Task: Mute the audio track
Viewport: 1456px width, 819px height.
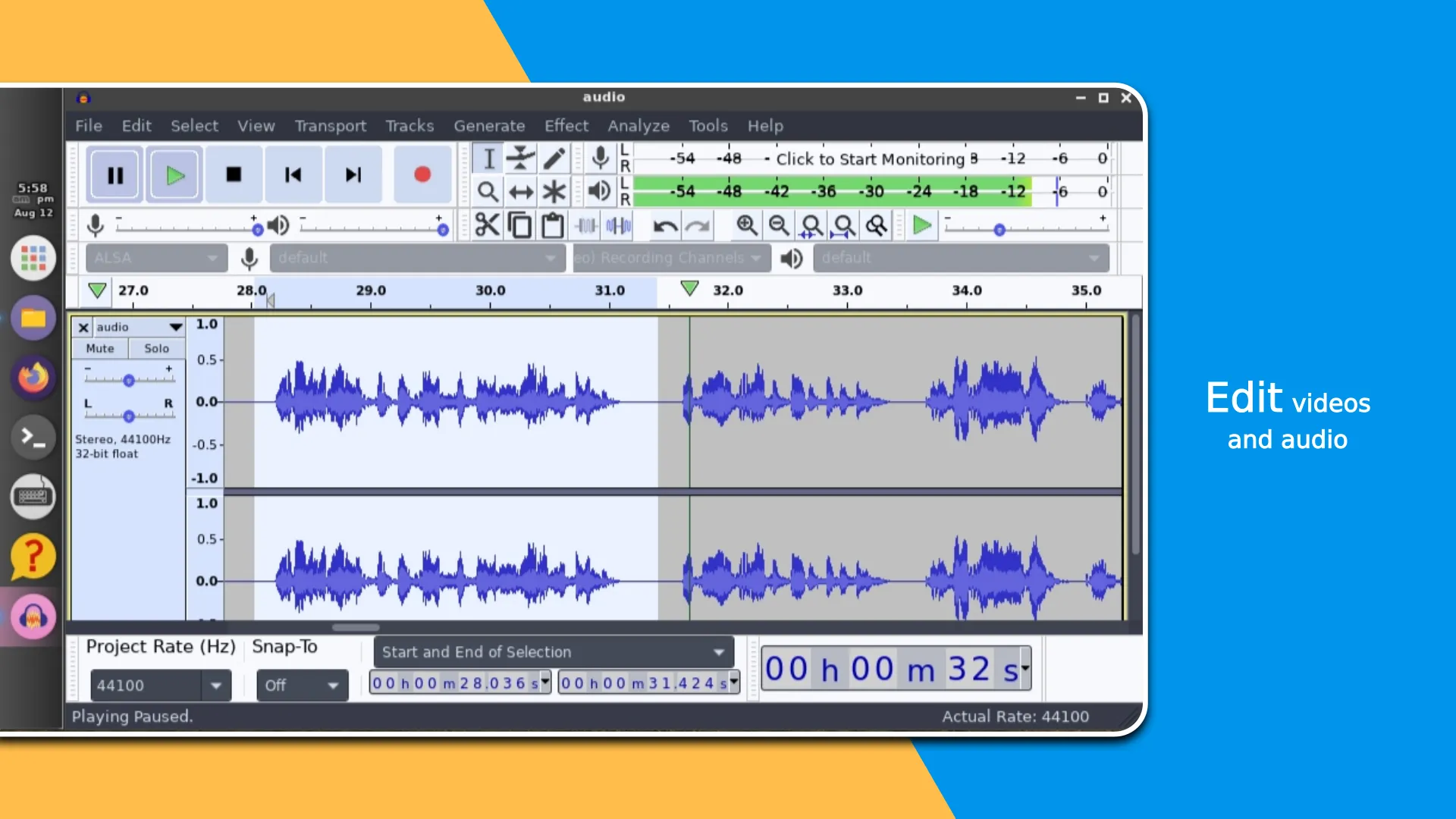Action: 100,347
